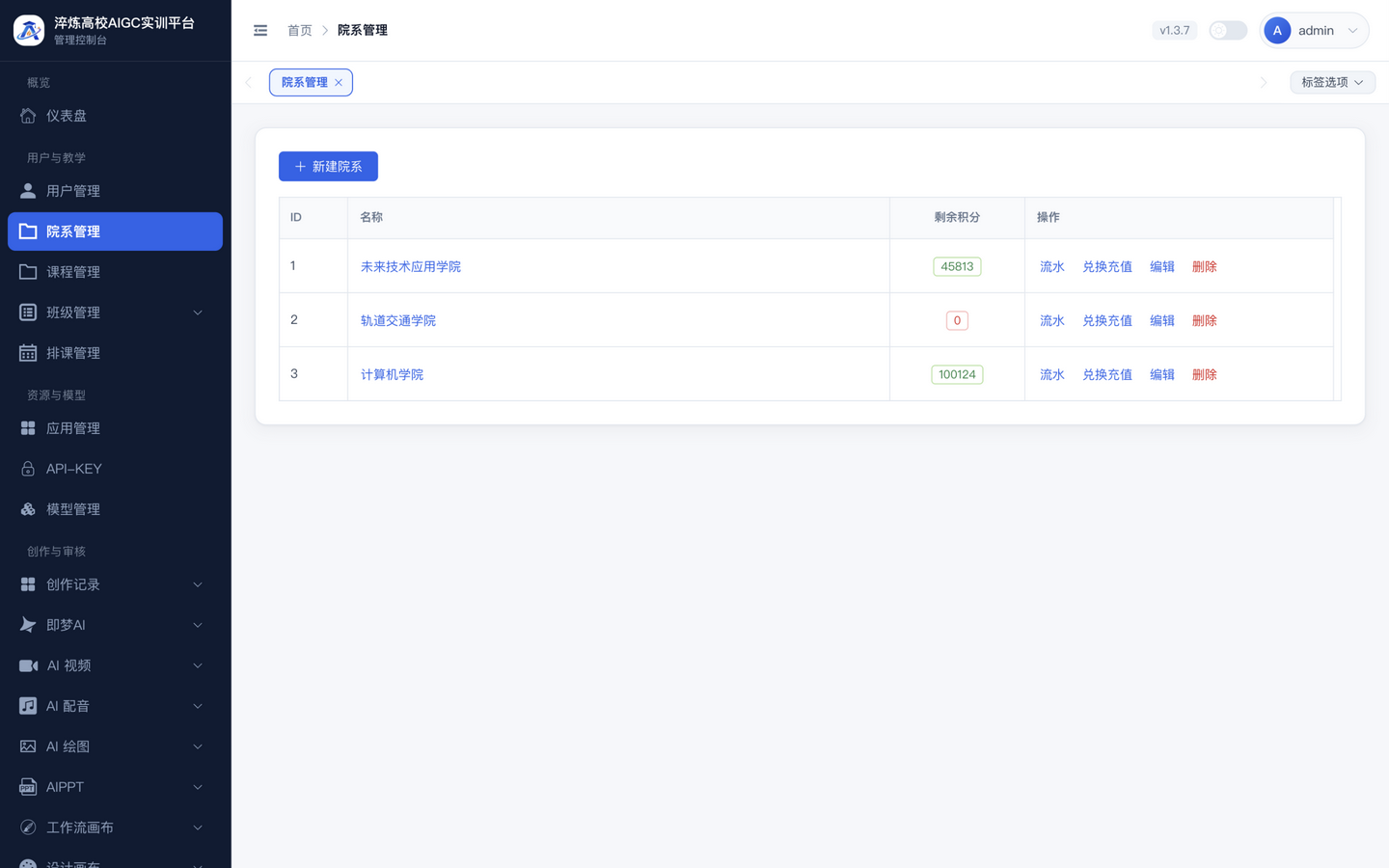Image resolution: width=1389 pixels, height=868 pixels.
Task: View 流水 for 未来技术应用学院
Action: pos(1052,266)
